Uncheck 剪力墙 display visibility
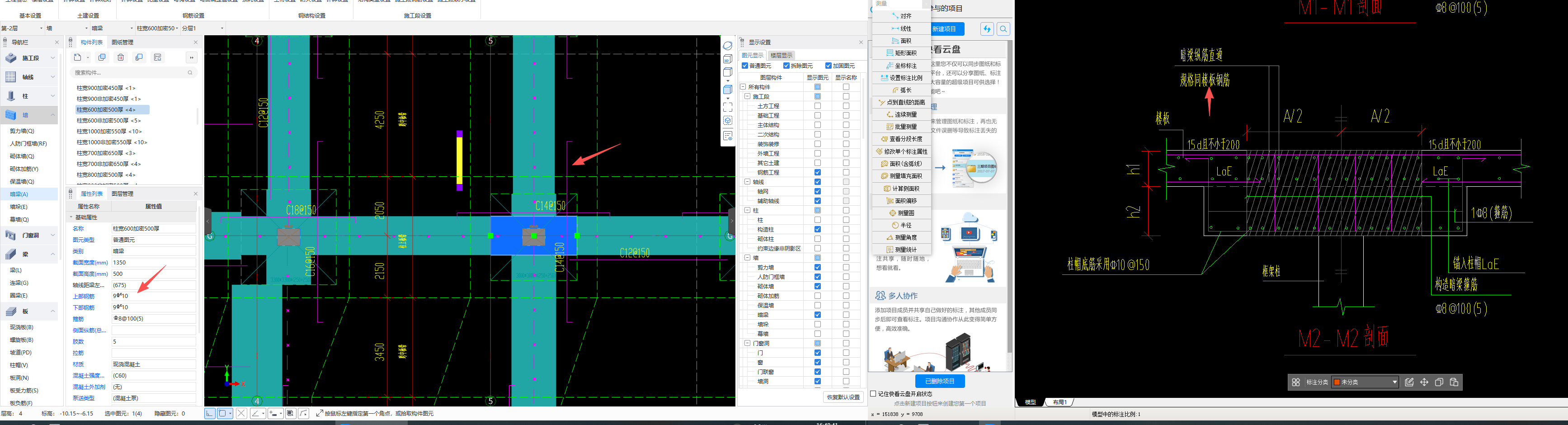Viewport: 1568px width, 425px height. (x=818, y=267)
